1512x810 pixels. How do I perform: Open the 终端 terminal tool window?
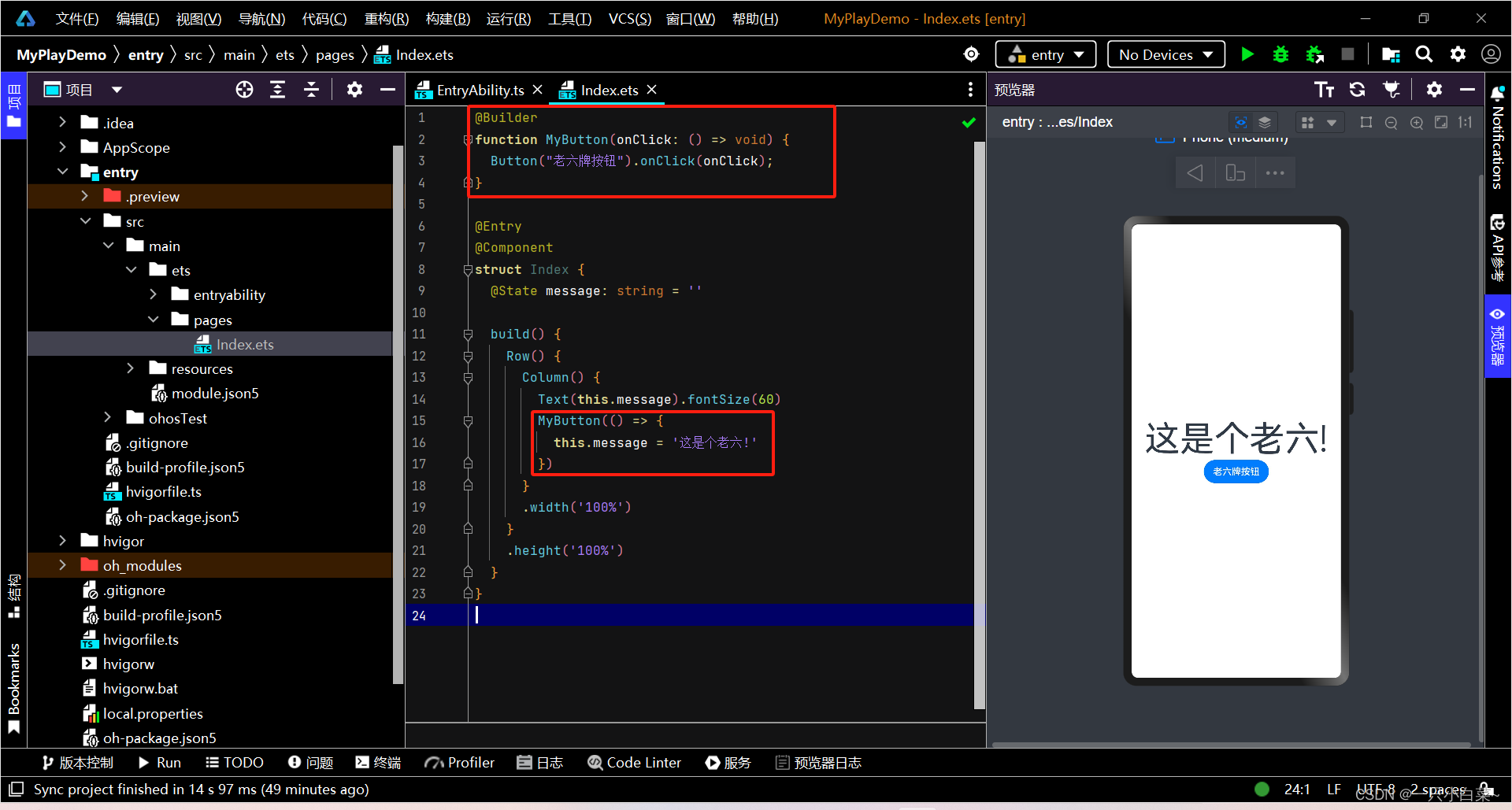pyautogui.click(x=378, y=762)
